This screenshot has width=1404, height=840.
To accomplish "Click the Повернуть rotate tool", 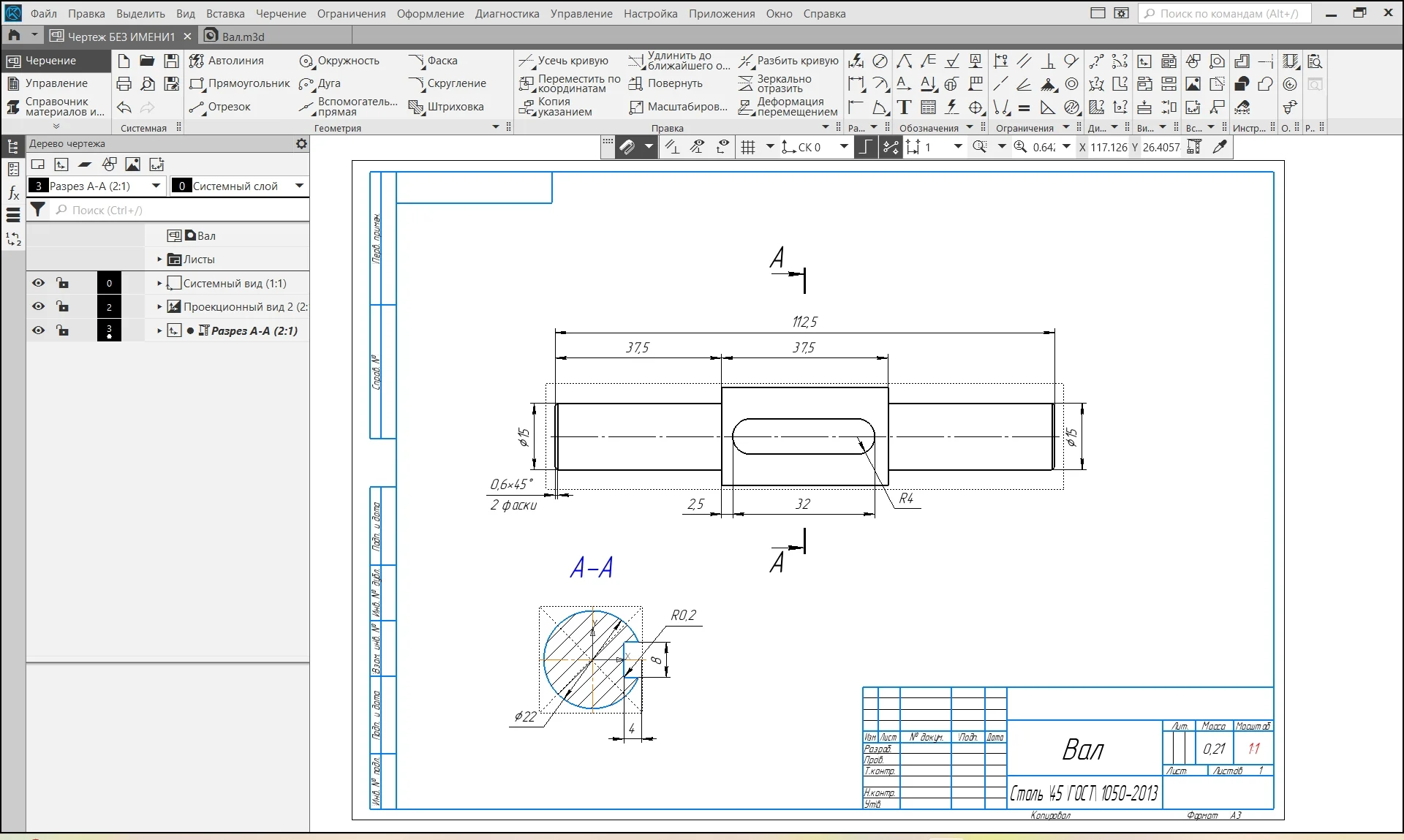I will pos(665,83).
